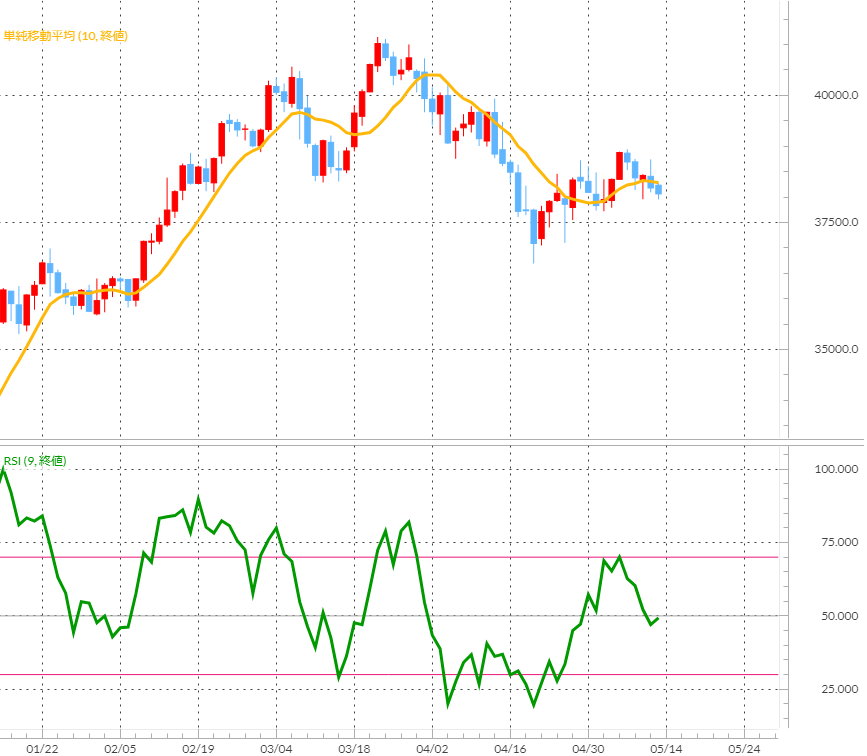Click the 75.000 RSI axis label

839,542
